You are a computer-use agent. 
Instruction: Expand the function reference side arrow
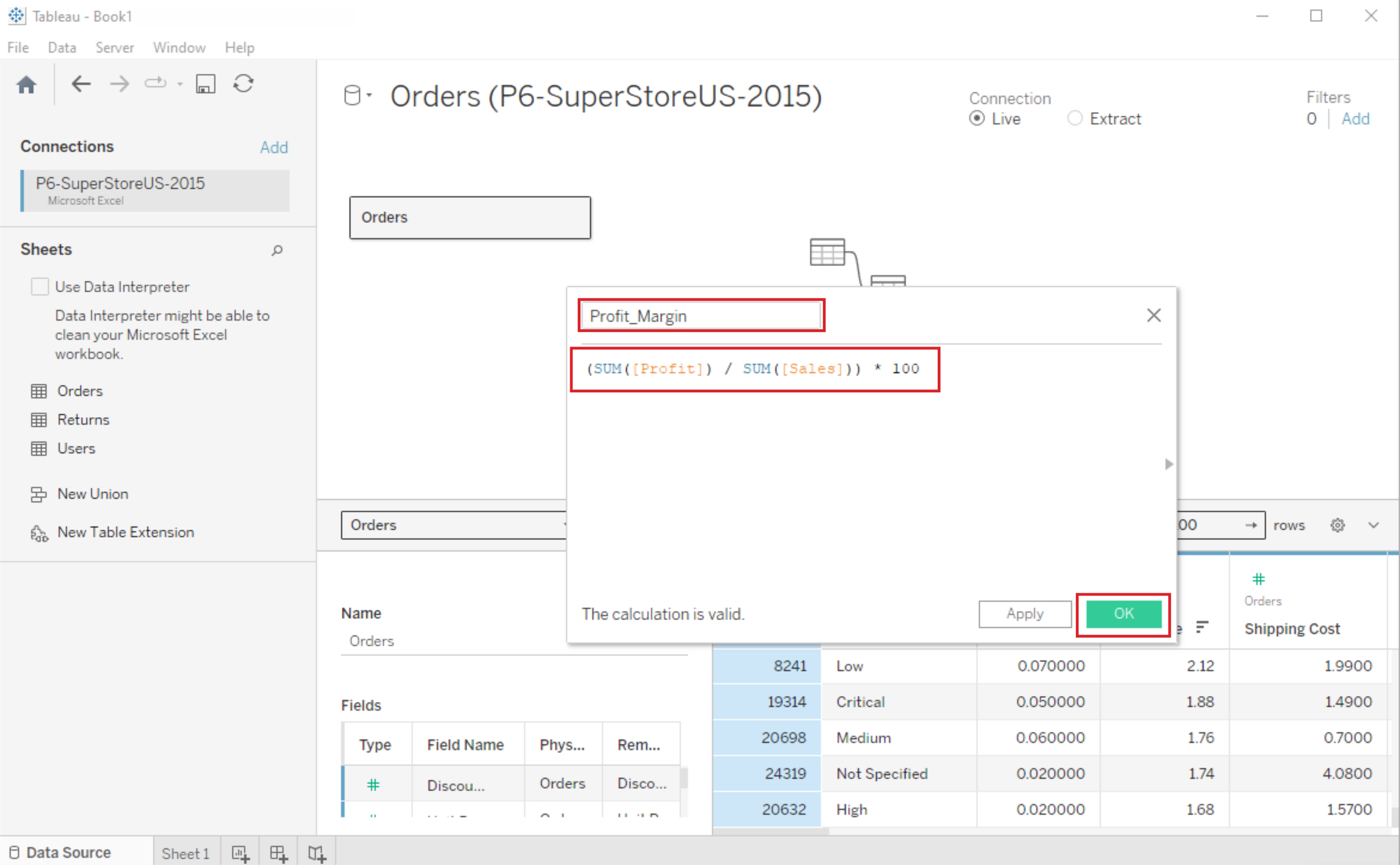[x=1168, y=464]
